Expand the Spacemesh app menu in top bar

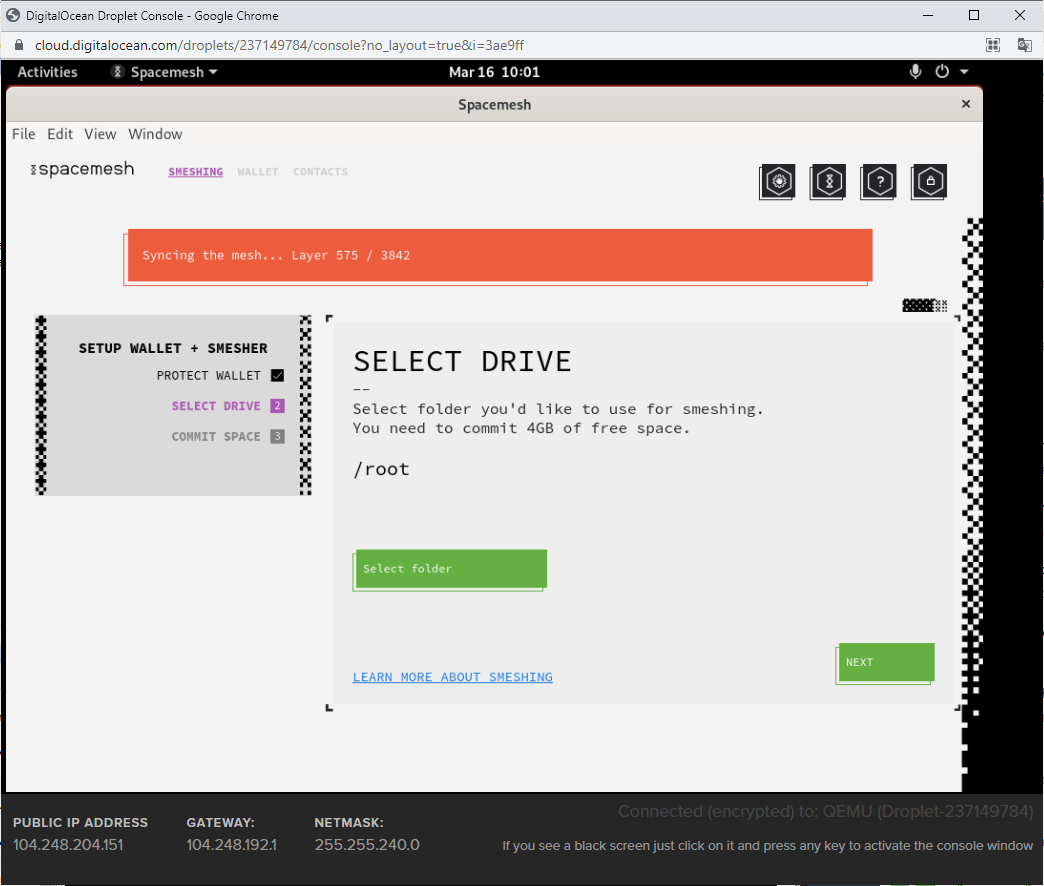[x=164, y=72]
